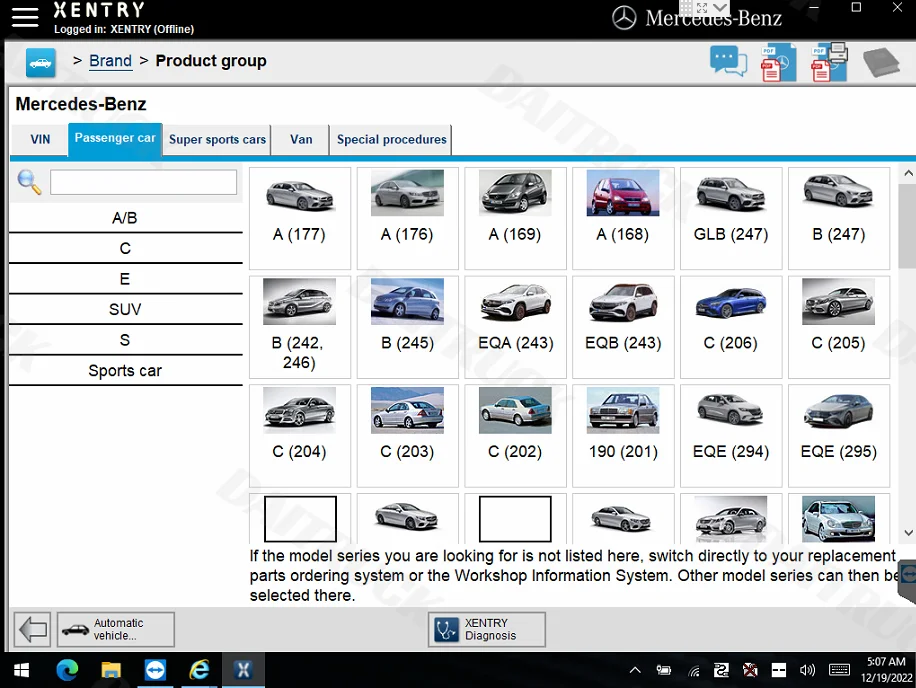Click Automatic vehicle determination button
The image size is (916, 688).
click(x=116, y=629)
